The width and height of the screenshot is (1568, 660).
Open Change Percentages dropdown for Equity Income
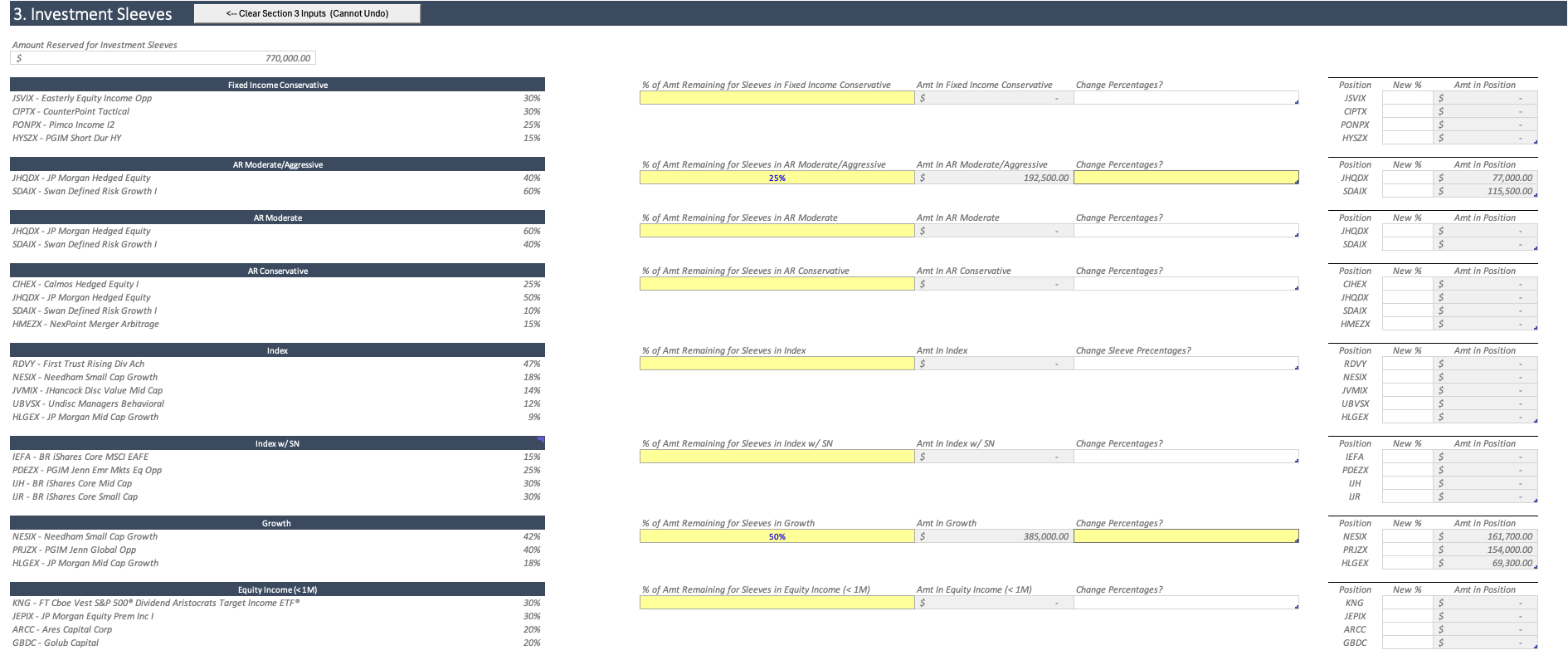[x=1186, y=603]
